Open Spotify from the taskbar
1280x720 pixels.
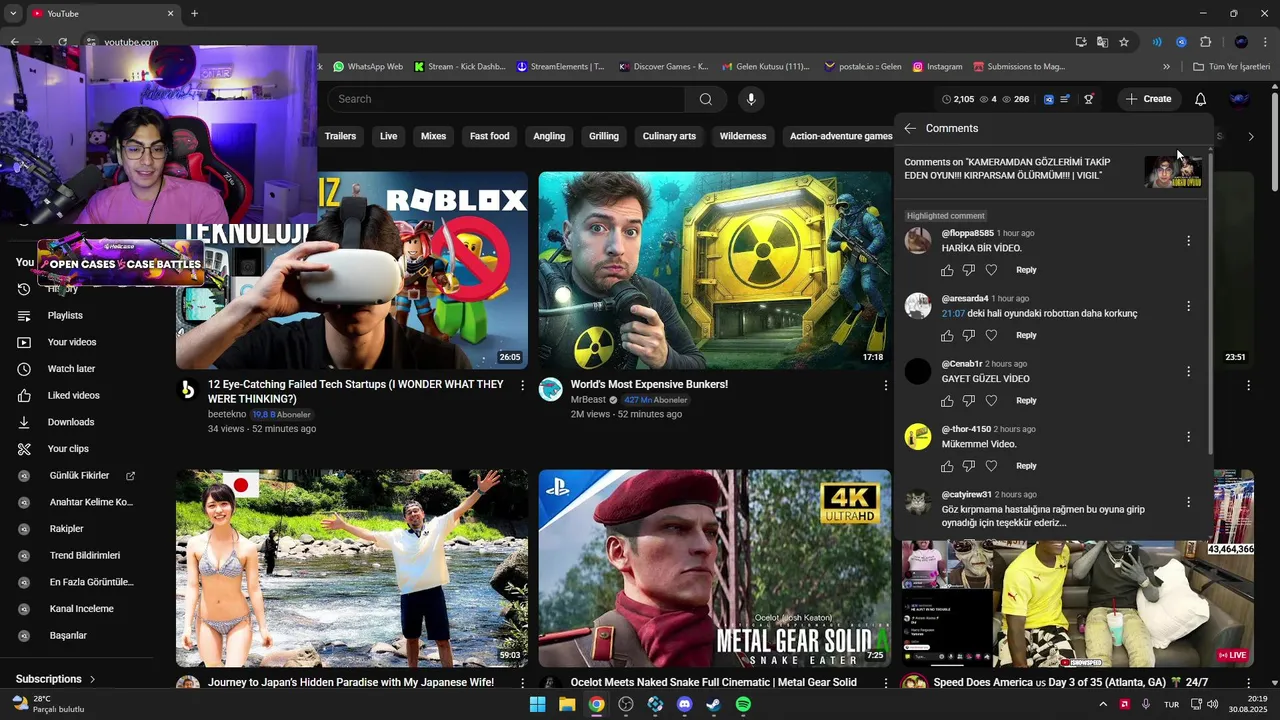743,704
